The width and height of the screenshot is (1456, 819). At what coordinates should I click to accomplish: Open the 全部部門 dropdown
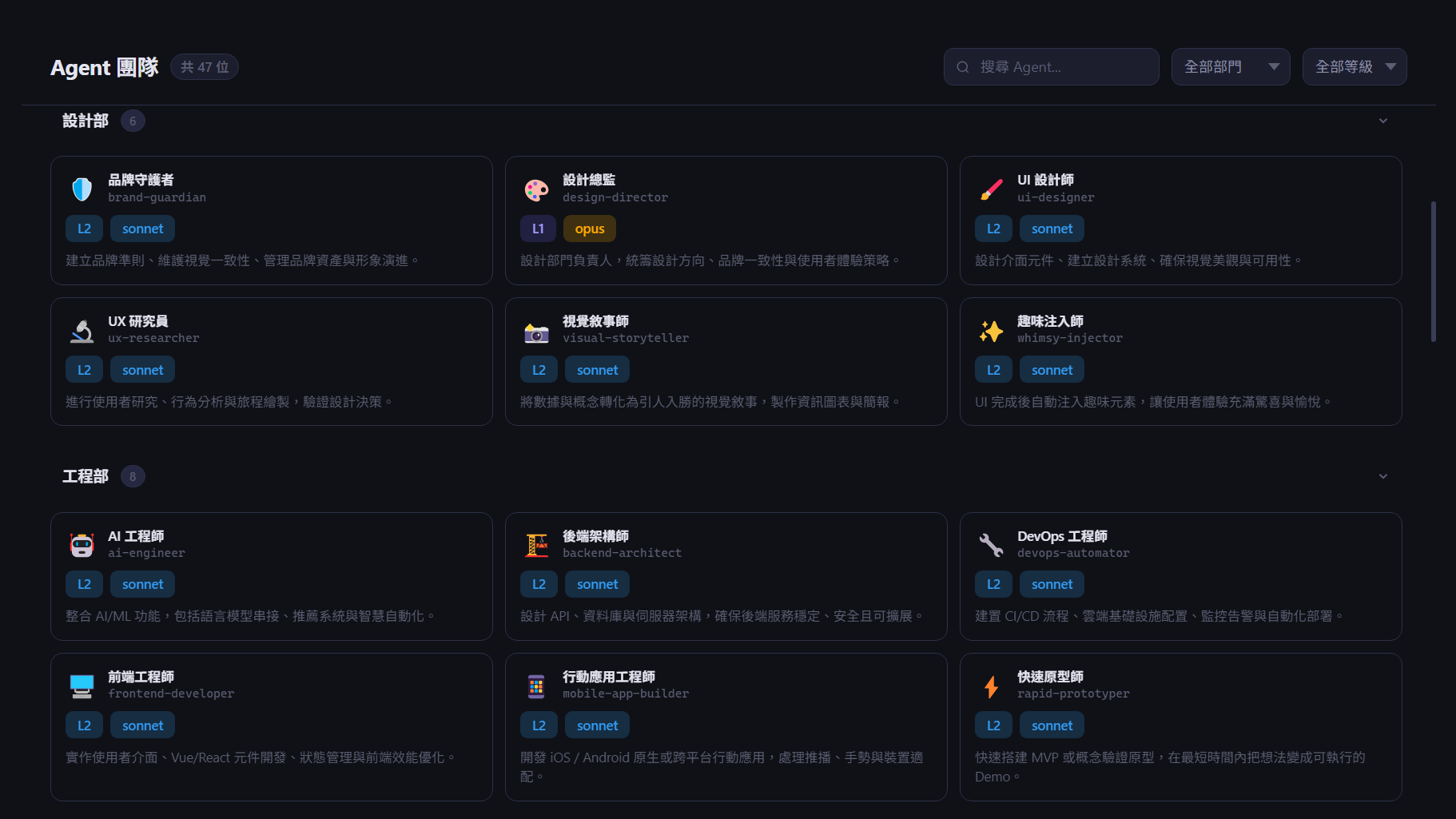[x=1230, y=66]
